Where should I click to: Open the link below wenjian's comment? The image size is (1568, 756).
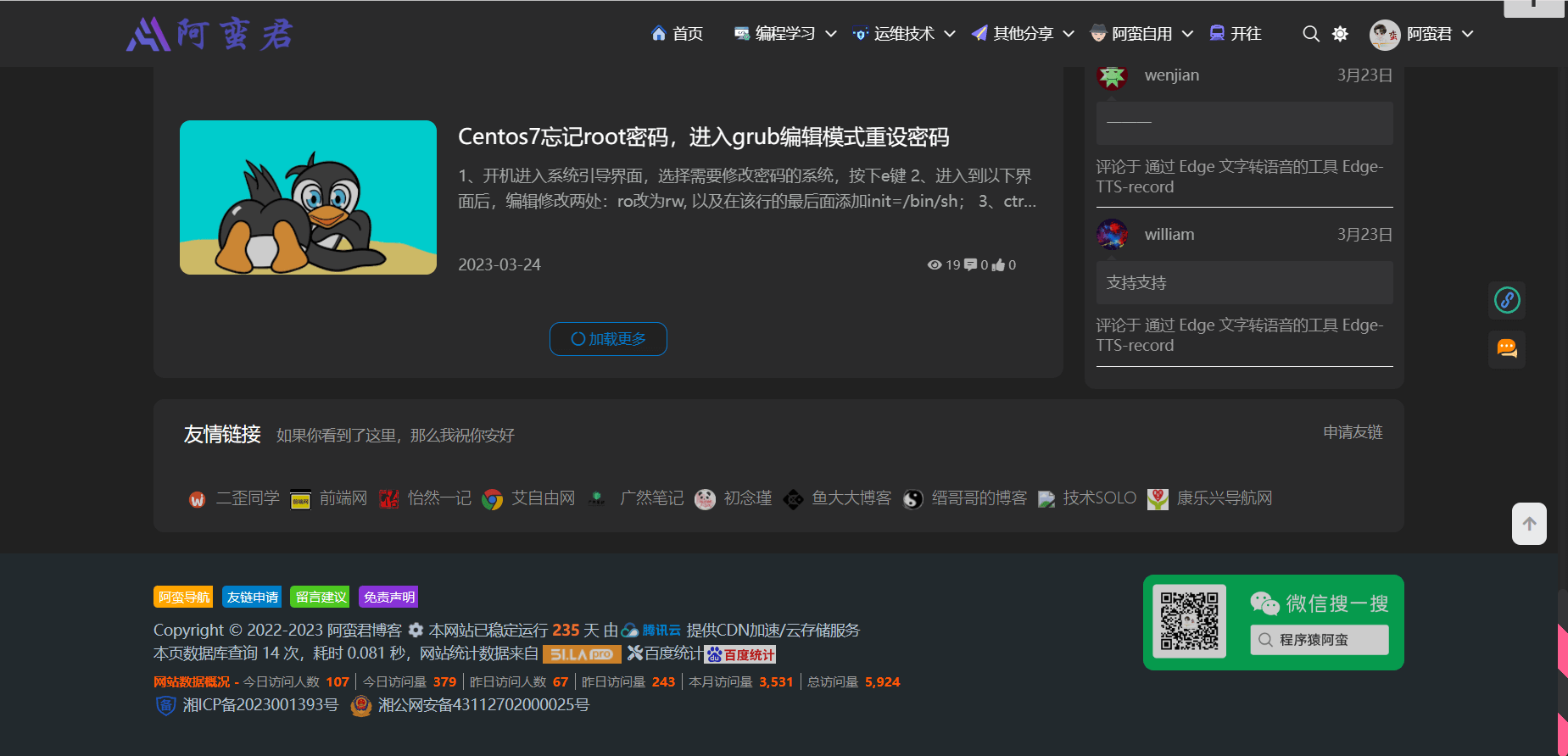point(1239,177)
